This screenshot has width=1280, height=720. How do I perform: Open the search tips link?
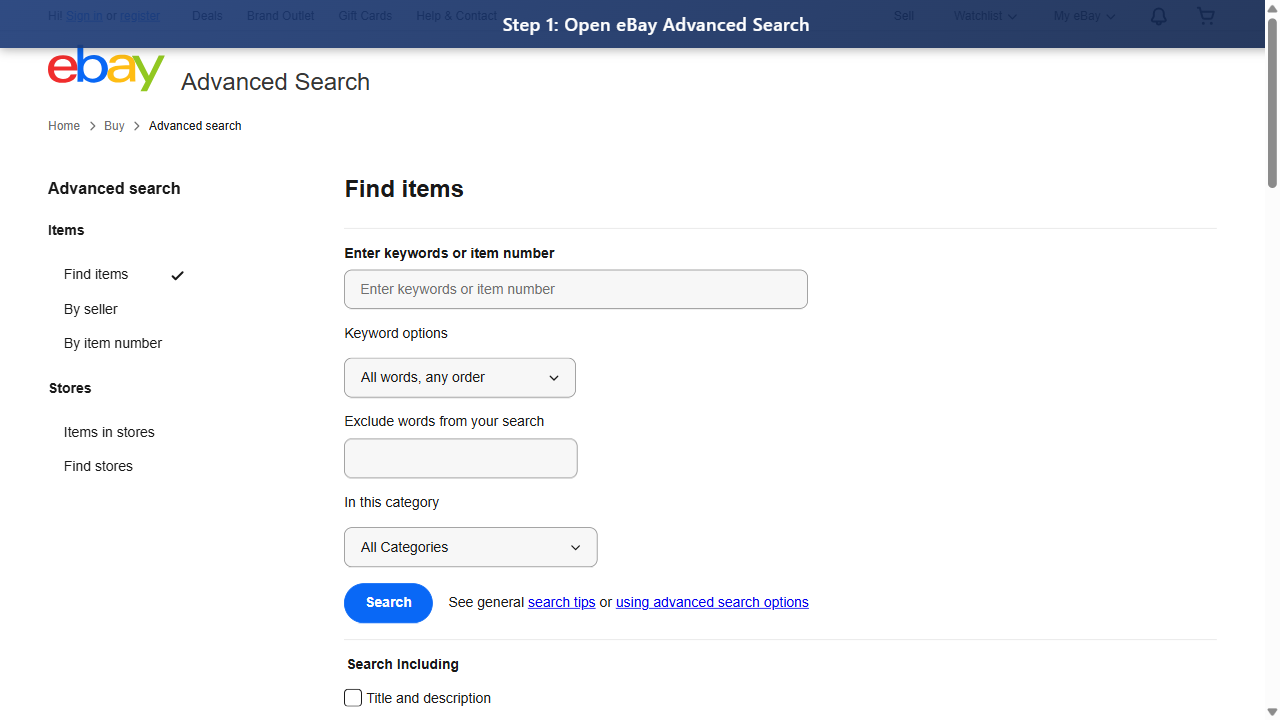[x=561, y=602]
